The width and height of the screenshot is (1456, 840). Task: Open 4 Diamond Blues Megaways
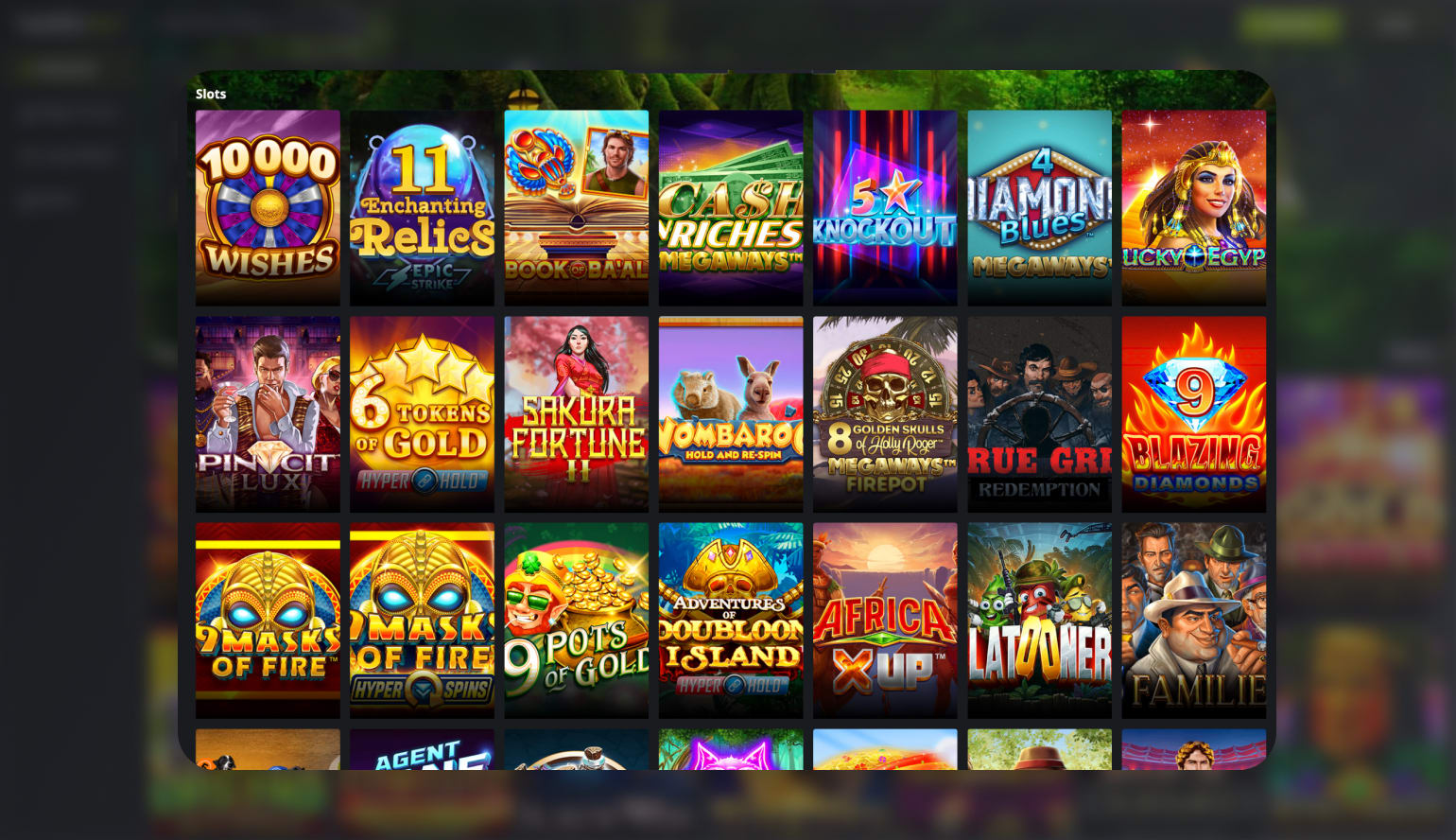[1039, 208]
